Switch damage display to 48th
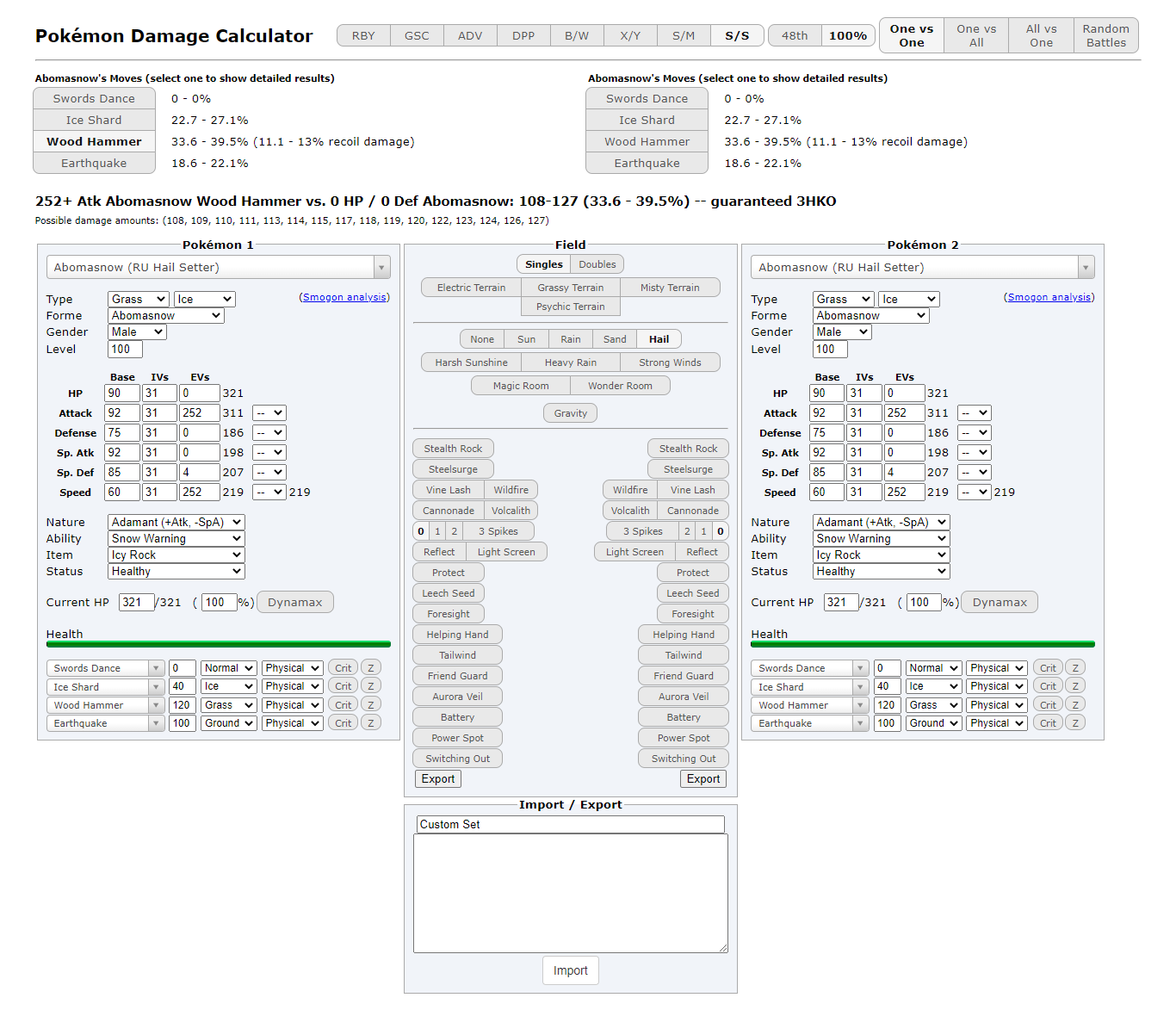The height and width of the screenshot is (1010, 1176). [794, 35]
